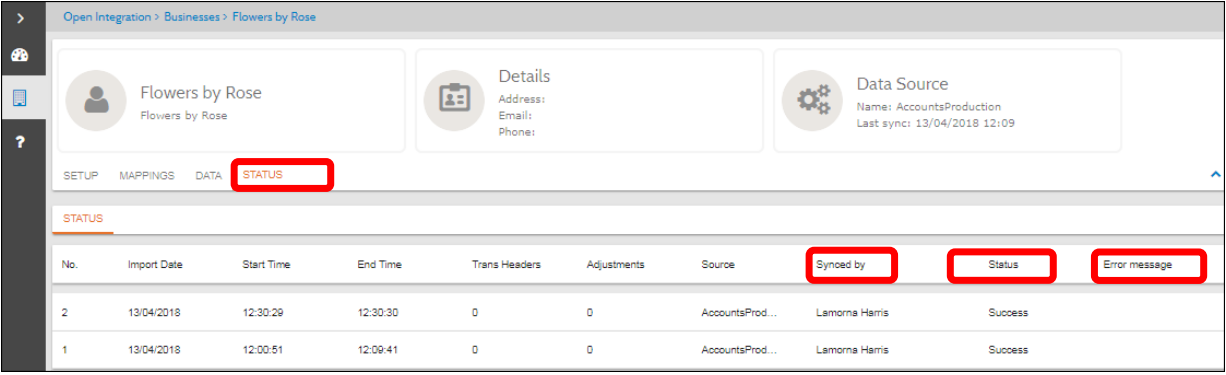Sort by Error message column header

point(1137,265)
